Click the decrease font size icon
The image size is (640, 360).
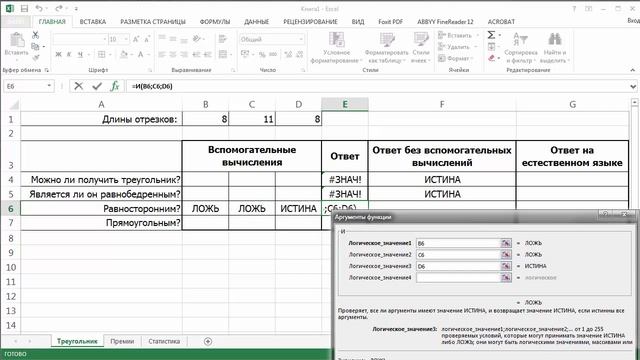(147, 39)
